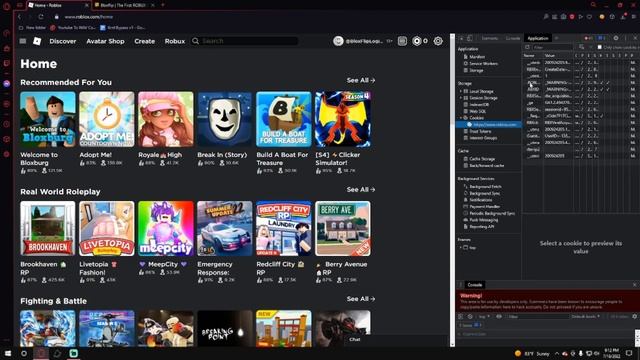Click taskbar microphone tray icon
640x360 pixels.
click(580, 353)
